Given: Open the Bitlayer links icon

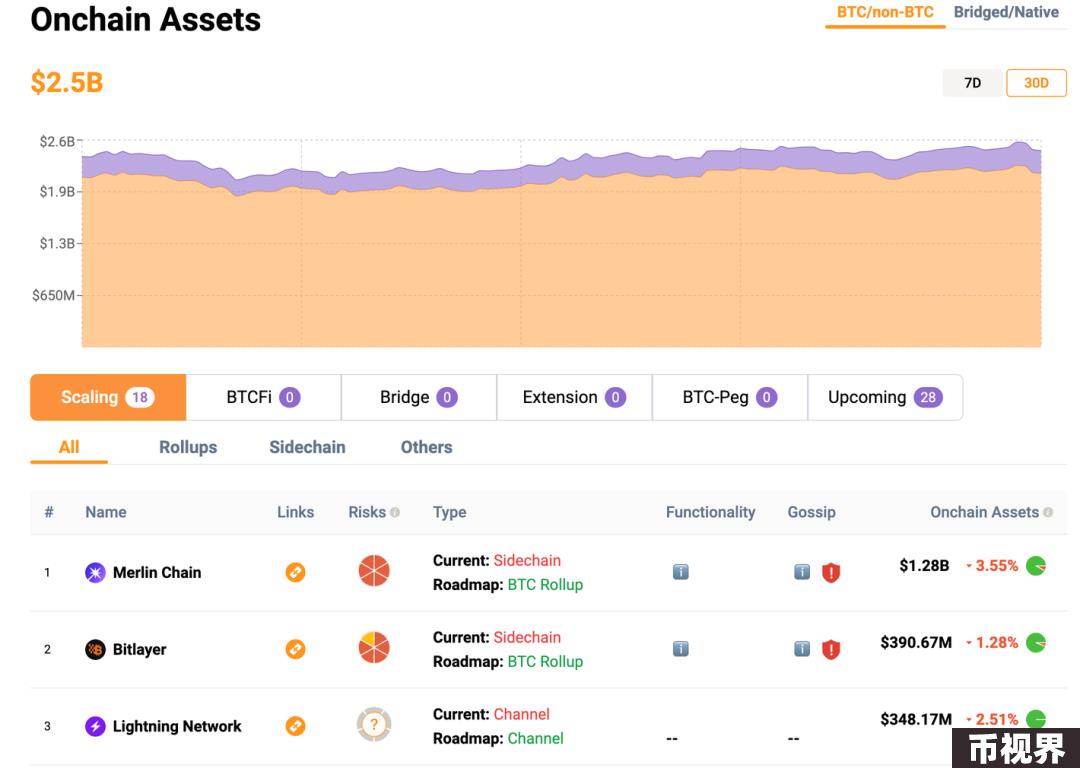Looking at the screenshot, I should (x=295, y=650).
